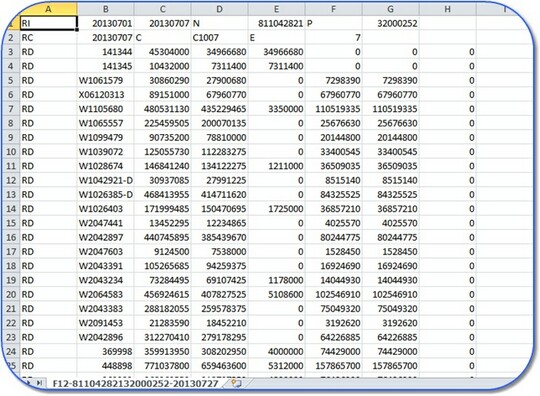
Task: Click cell containing 369998
Action: (x=105, y=352)
